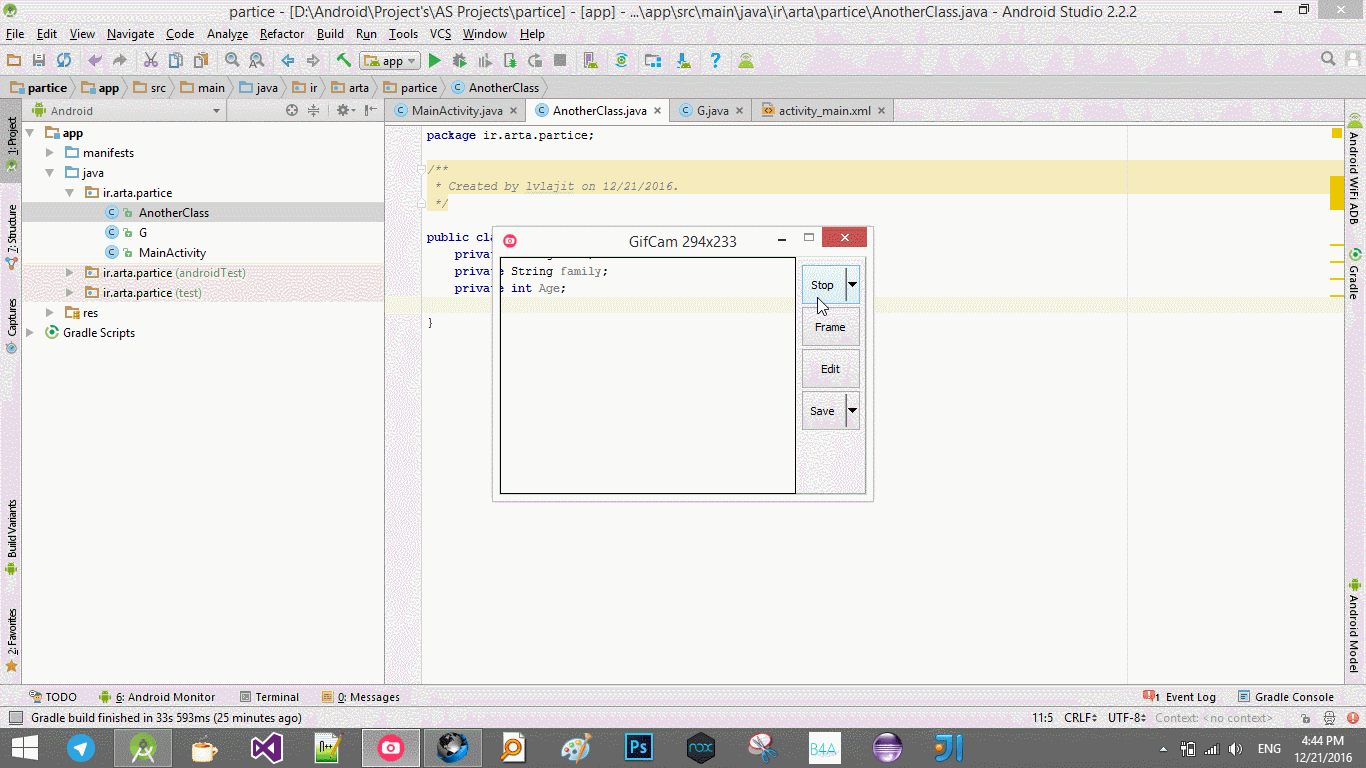Click the Debug app bug icon

pos(460,61)
